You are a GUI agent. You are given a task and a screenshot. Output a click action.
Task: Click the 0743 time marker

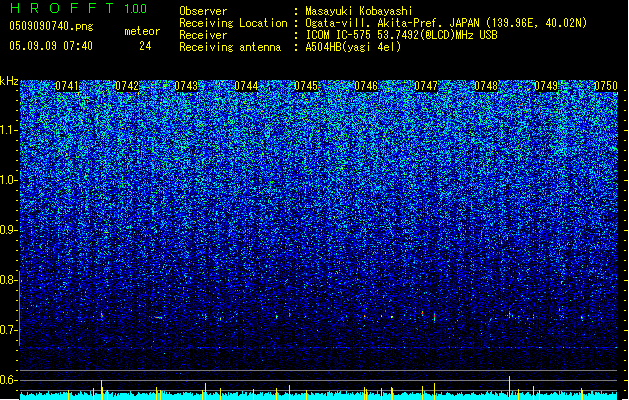coord(186,86)
